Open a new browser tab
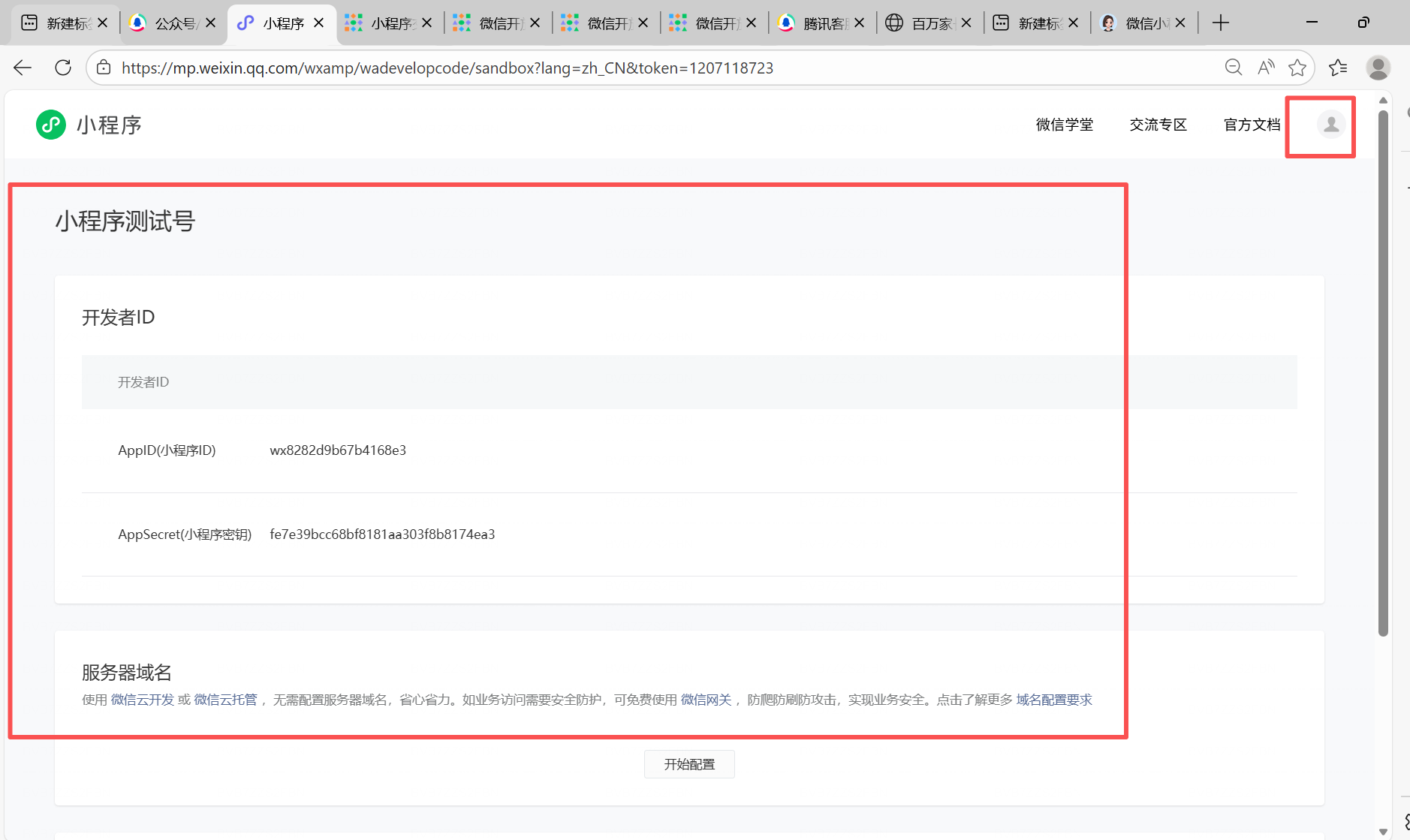 1221,23
